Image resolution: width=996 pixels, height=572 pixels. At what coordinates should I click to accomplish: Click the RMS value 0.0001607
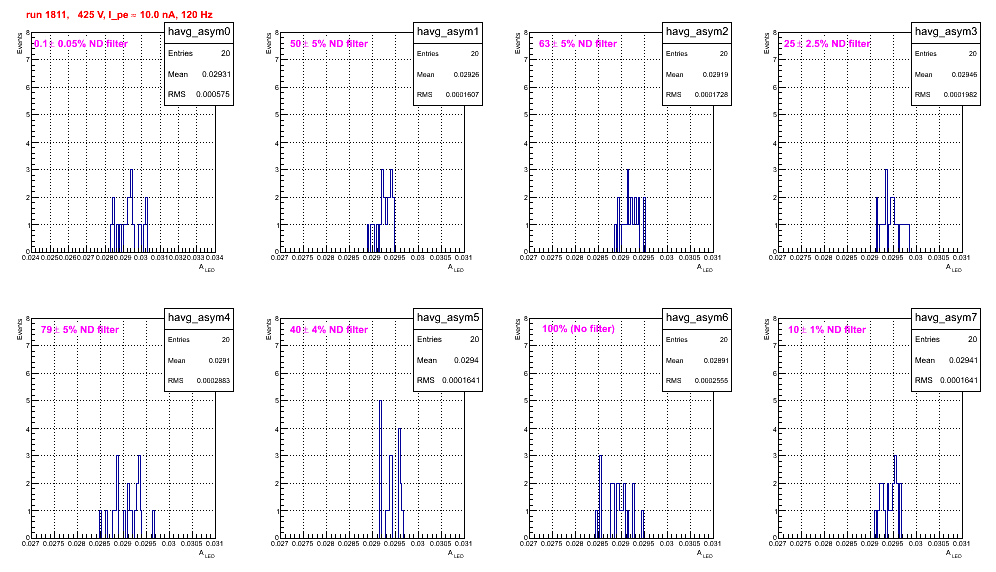(x=462, y=95)
